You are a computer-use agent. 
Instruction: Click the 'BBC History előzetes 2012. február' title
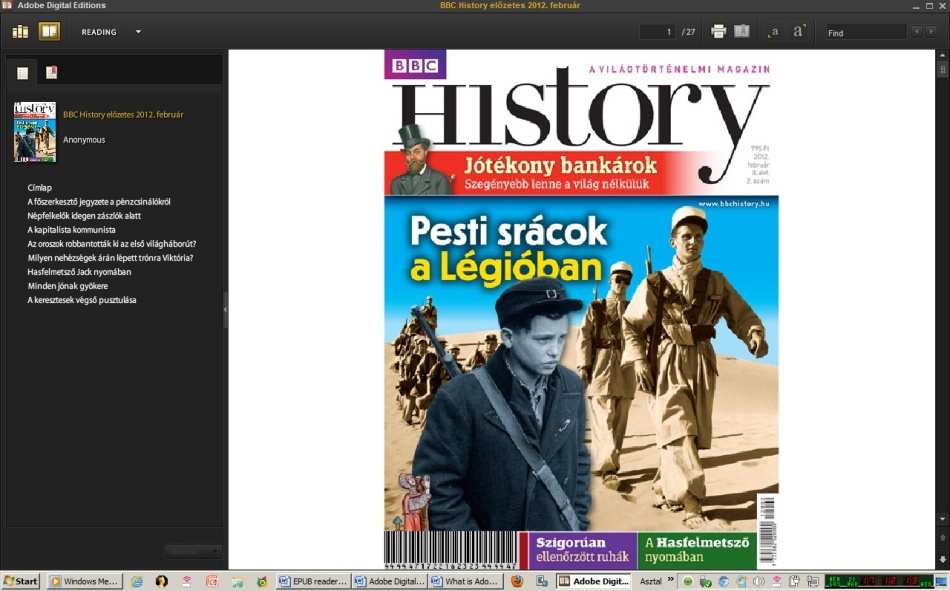[x=123, y=114]
